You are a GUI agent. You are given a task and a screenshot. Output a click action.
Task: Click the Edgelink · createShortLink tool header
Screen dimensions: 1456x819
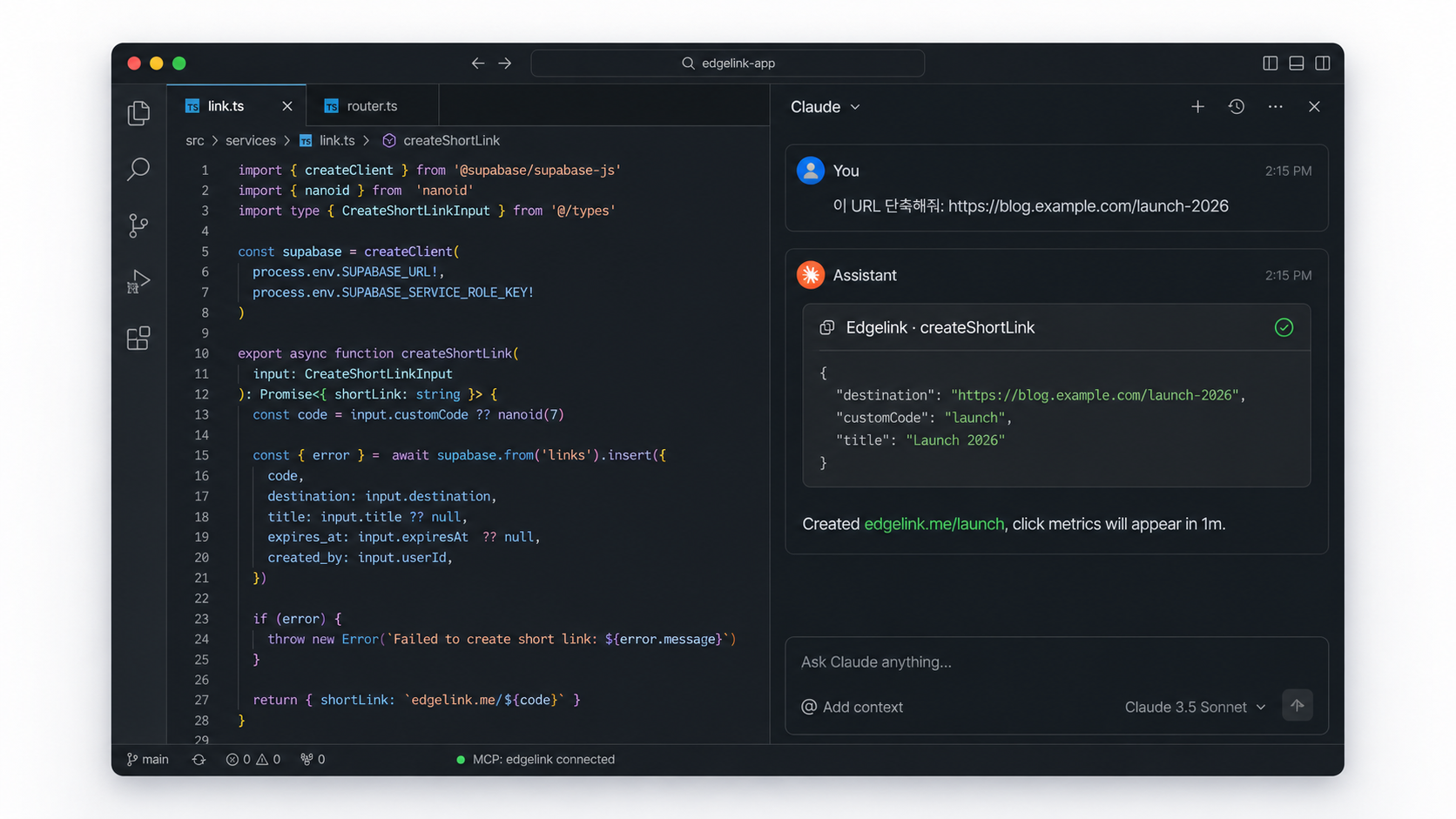pos(1056,327)
